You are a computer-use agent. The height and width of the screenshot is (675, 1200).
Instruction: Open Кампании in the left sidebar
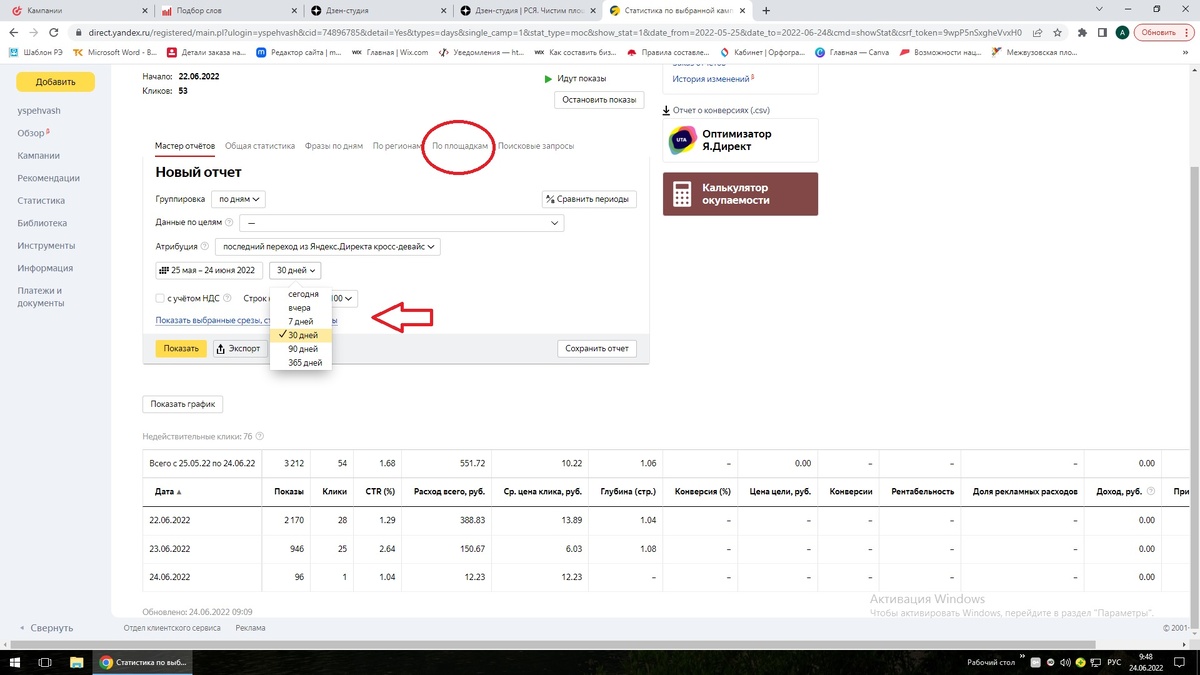[x=38, y=156]
